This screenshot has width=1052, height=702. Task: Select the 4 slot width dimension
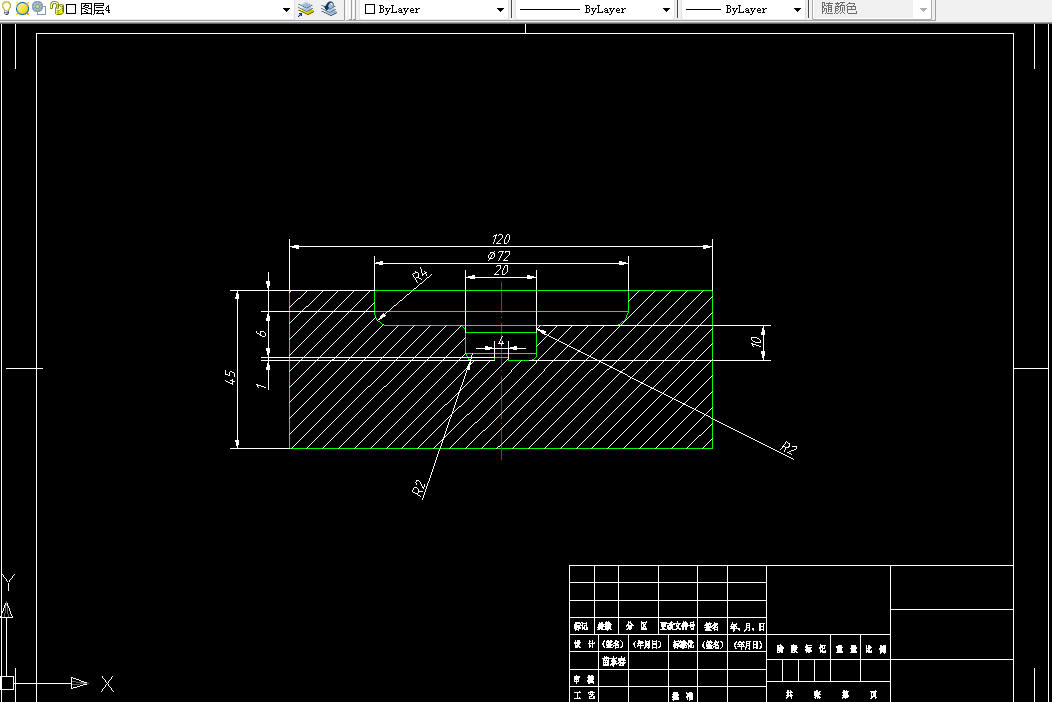pyautogui.click(x=501, y=342)
